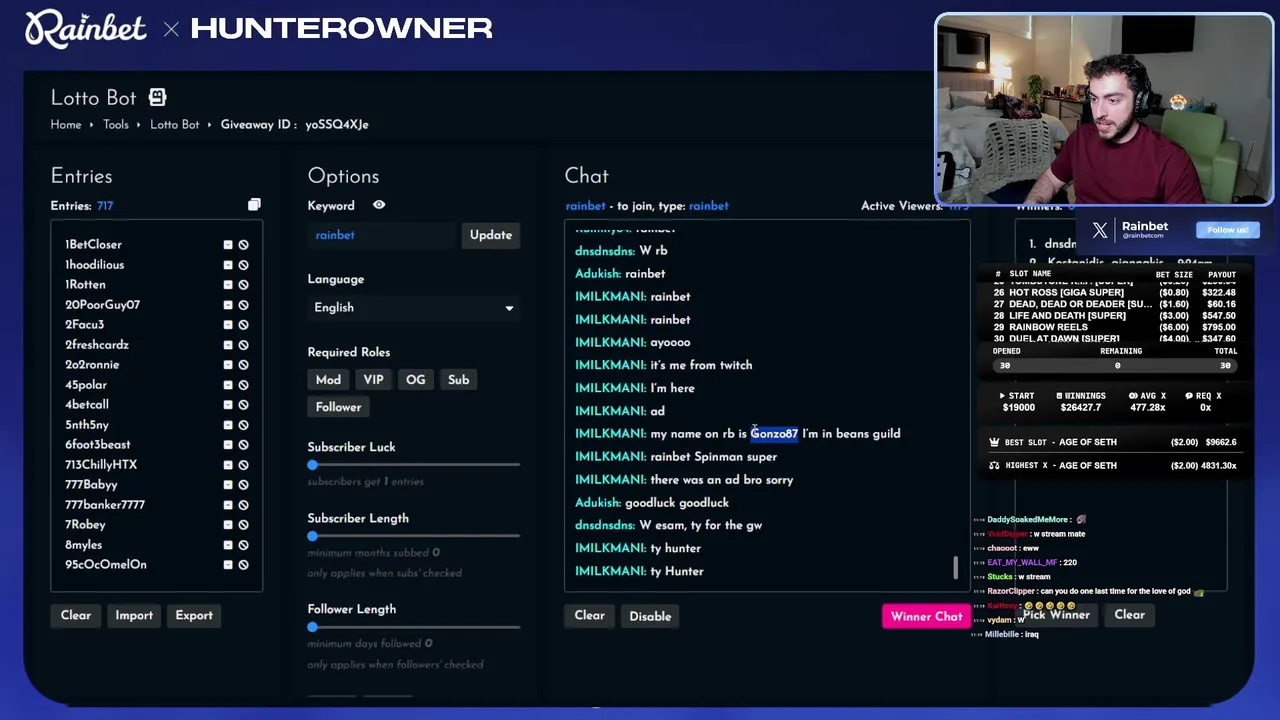Screen dimensions: 1280x720
Task: Click the entries count value 717
Action: point(105,206)
